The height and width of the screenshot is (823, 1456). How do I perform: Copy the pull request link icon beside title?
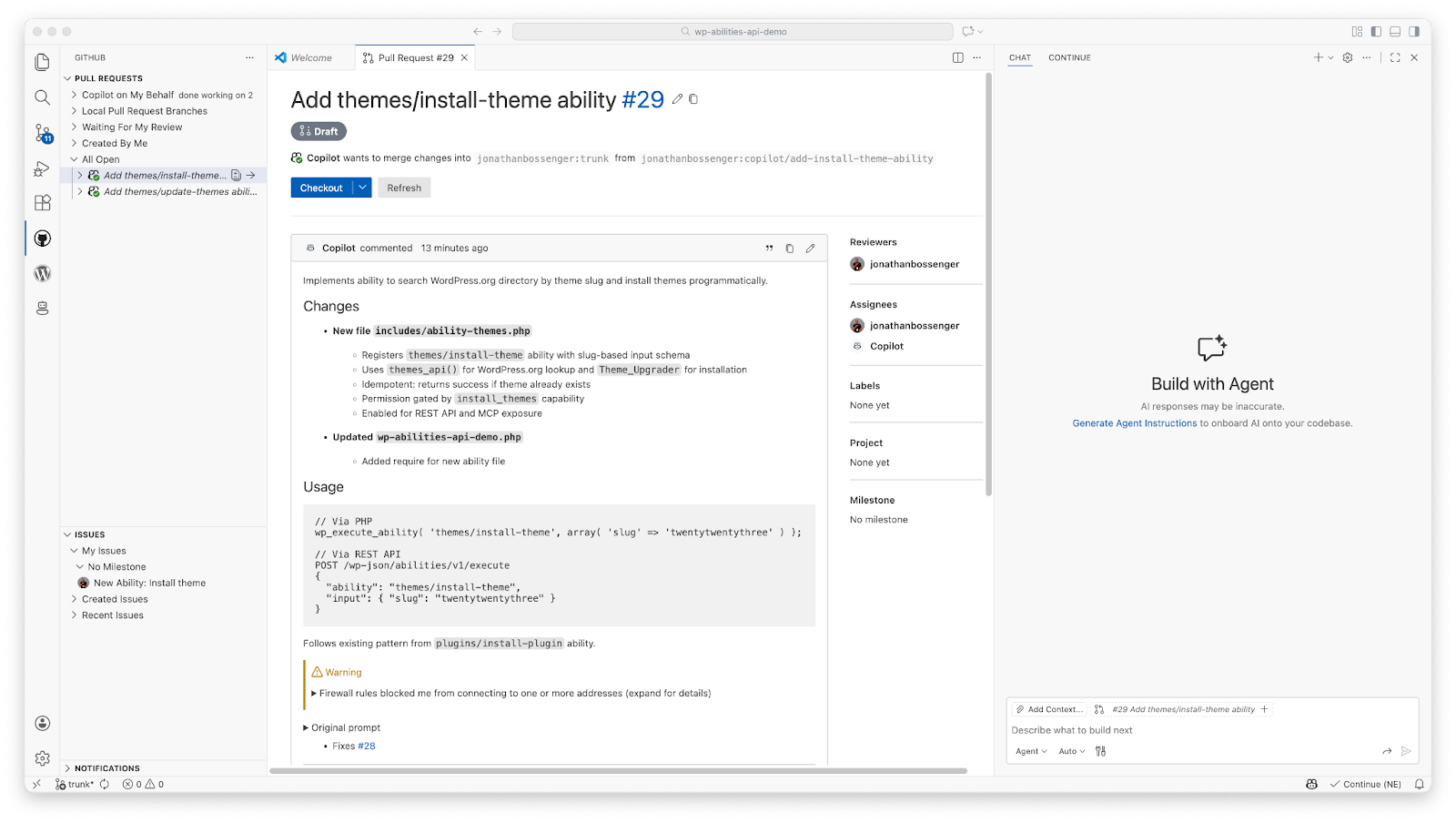[693, 99]
